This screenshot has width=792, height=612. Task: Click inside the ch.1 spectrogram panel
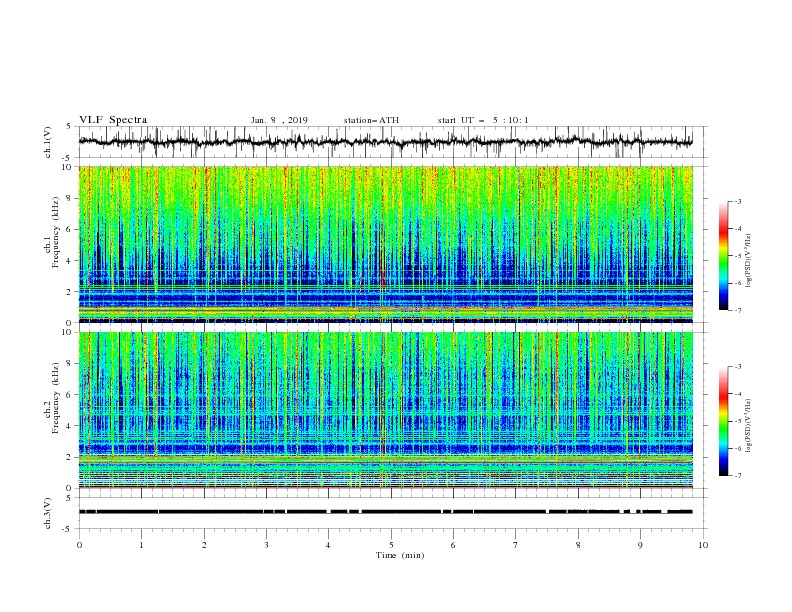pyautogui.click(x=385, y=244)
